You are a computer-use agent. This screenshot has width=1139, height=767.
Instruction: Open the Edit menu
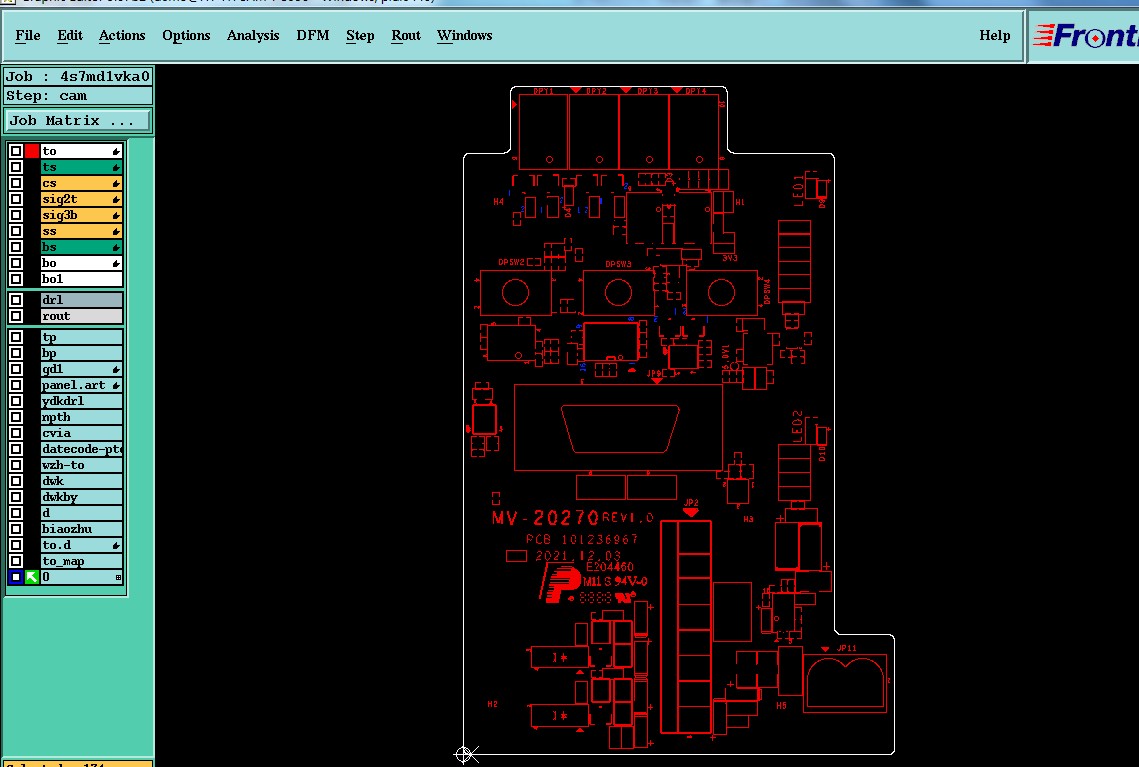[x=70, y=36]
